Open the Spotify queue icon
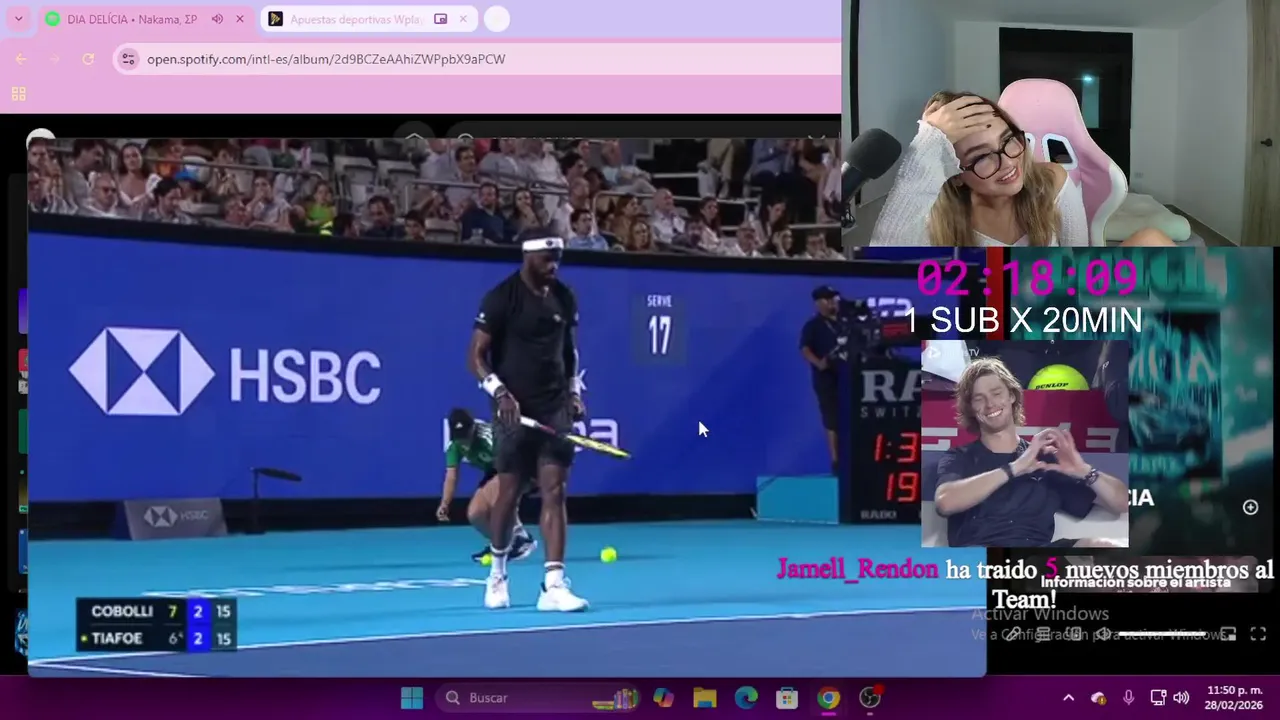Viewport: 1280px width, 720px height. click(x=1043, y=633)
